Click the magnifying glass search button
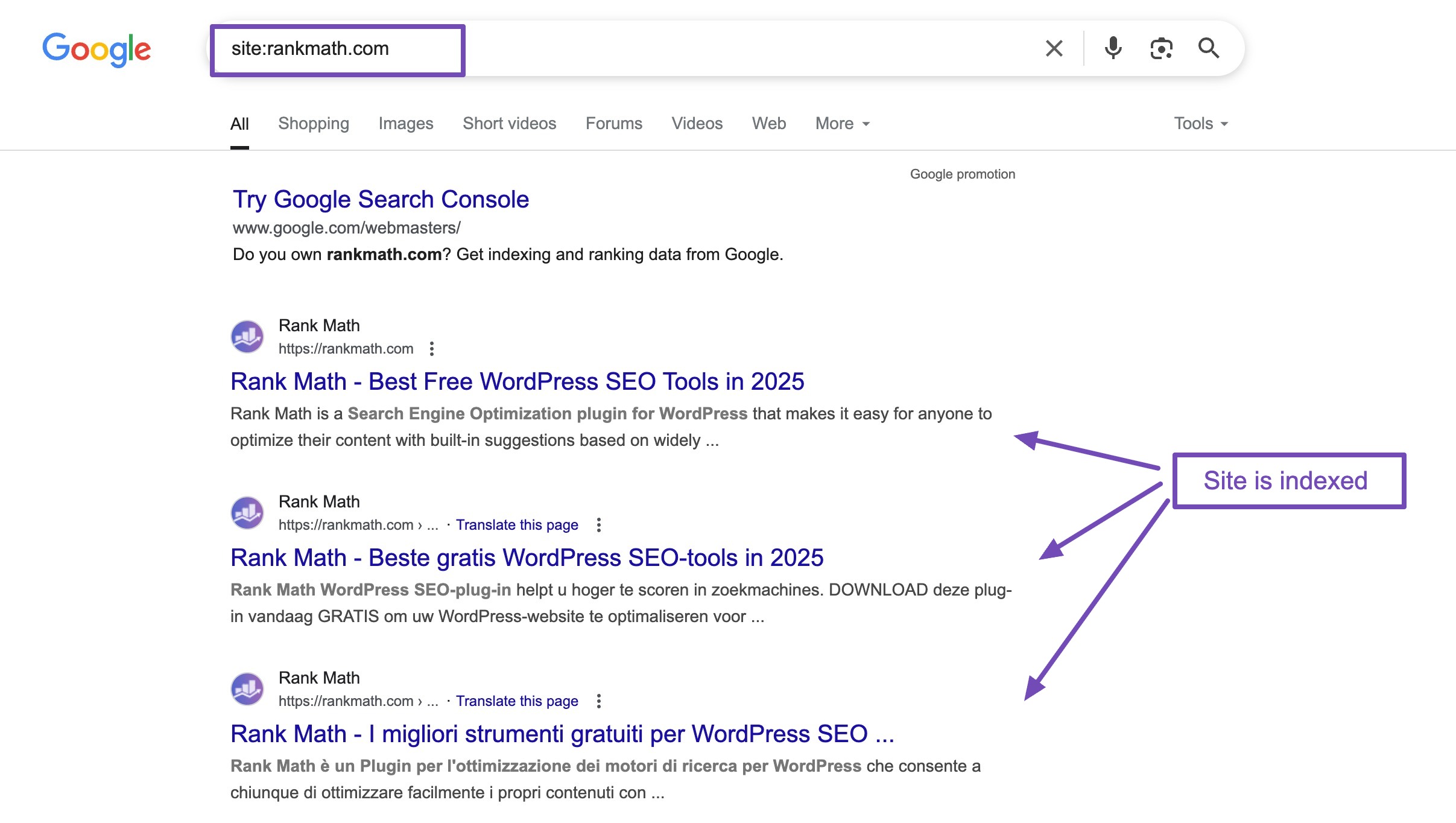 pos(1209,48)
